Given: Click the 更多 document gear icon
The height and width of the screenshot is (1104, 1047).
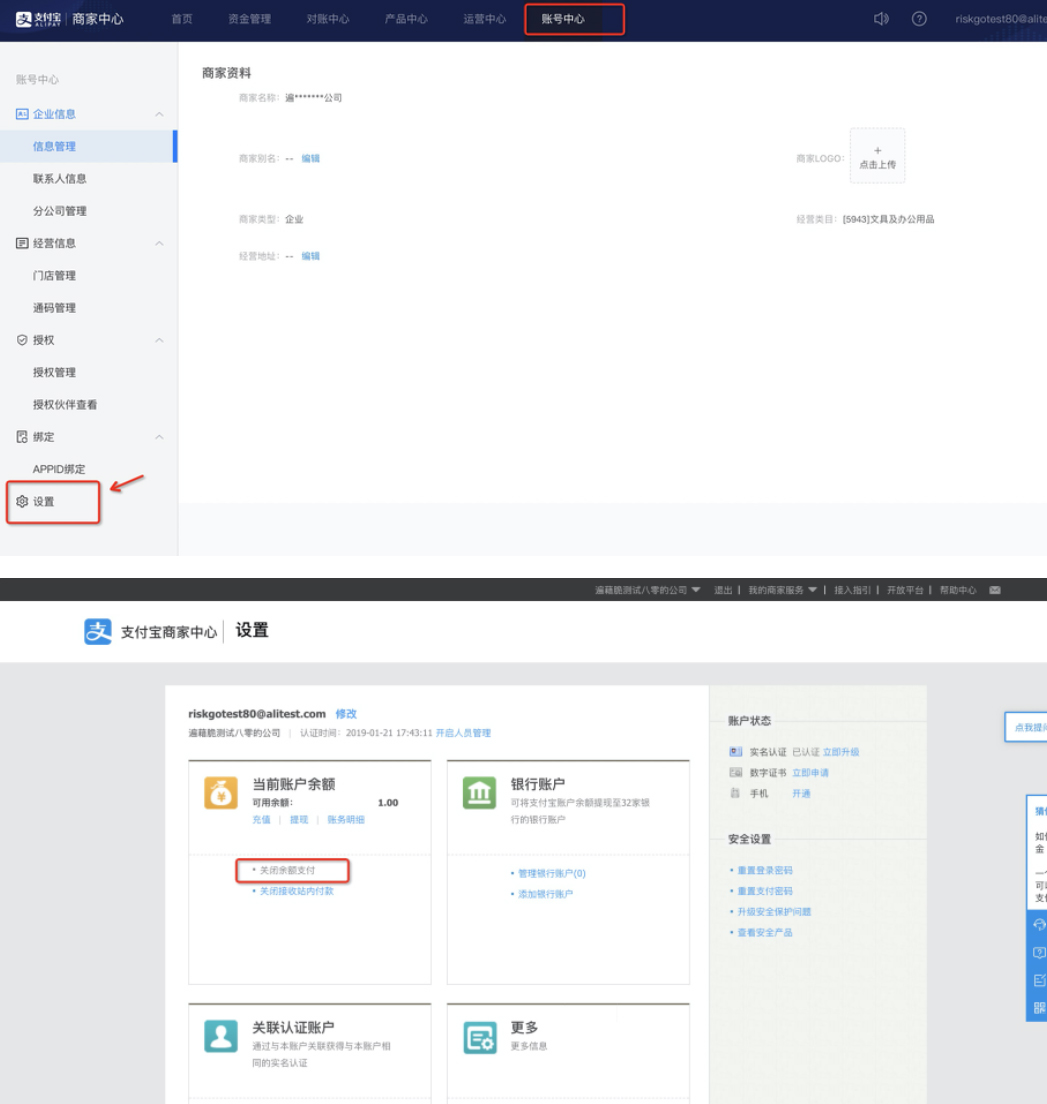Looking at the screenshot, I should [479, 1036].
